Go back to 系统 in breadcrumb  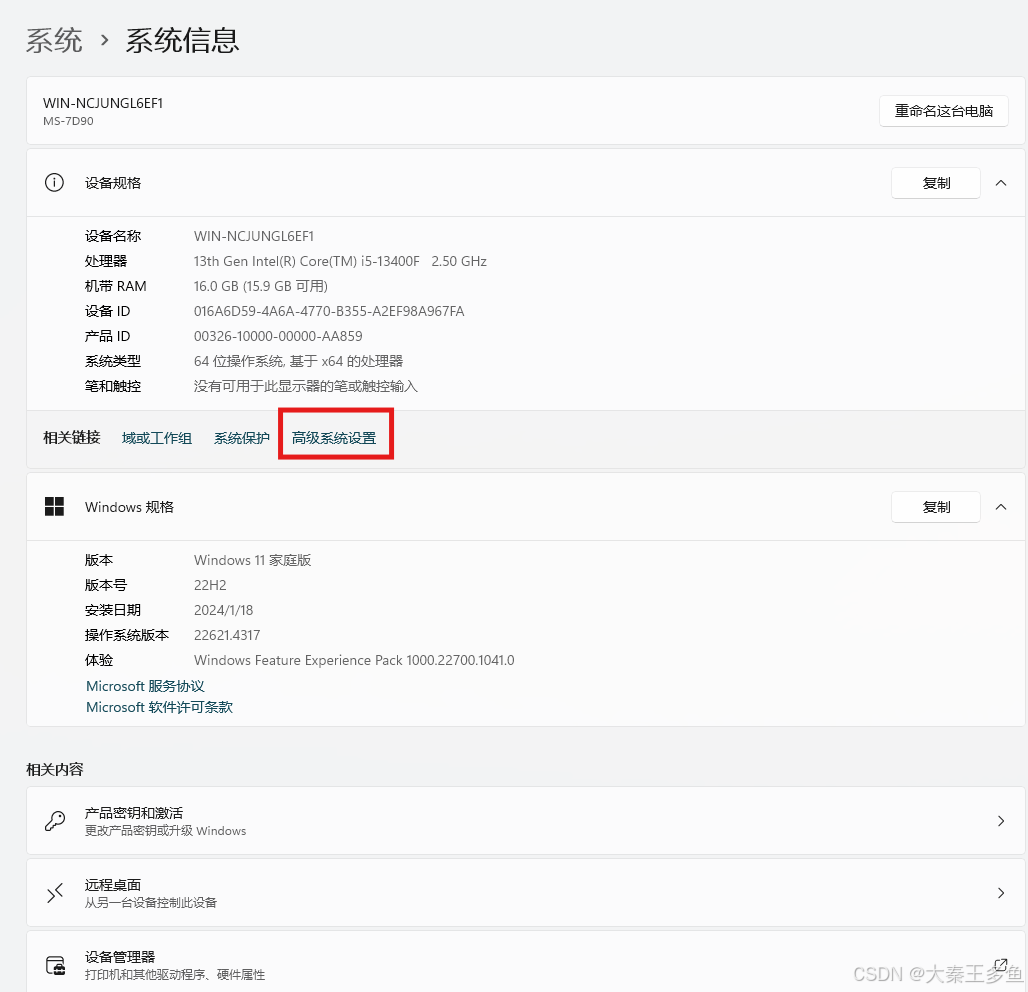(x=54, y=41)
